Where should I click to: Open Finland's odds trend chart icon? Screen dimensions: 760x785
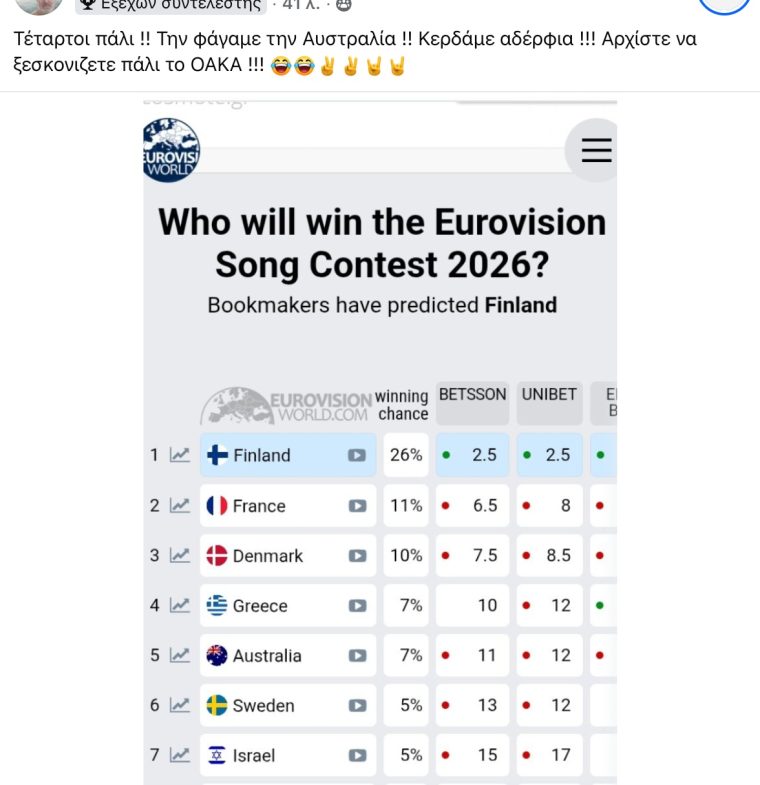(180, 455)
